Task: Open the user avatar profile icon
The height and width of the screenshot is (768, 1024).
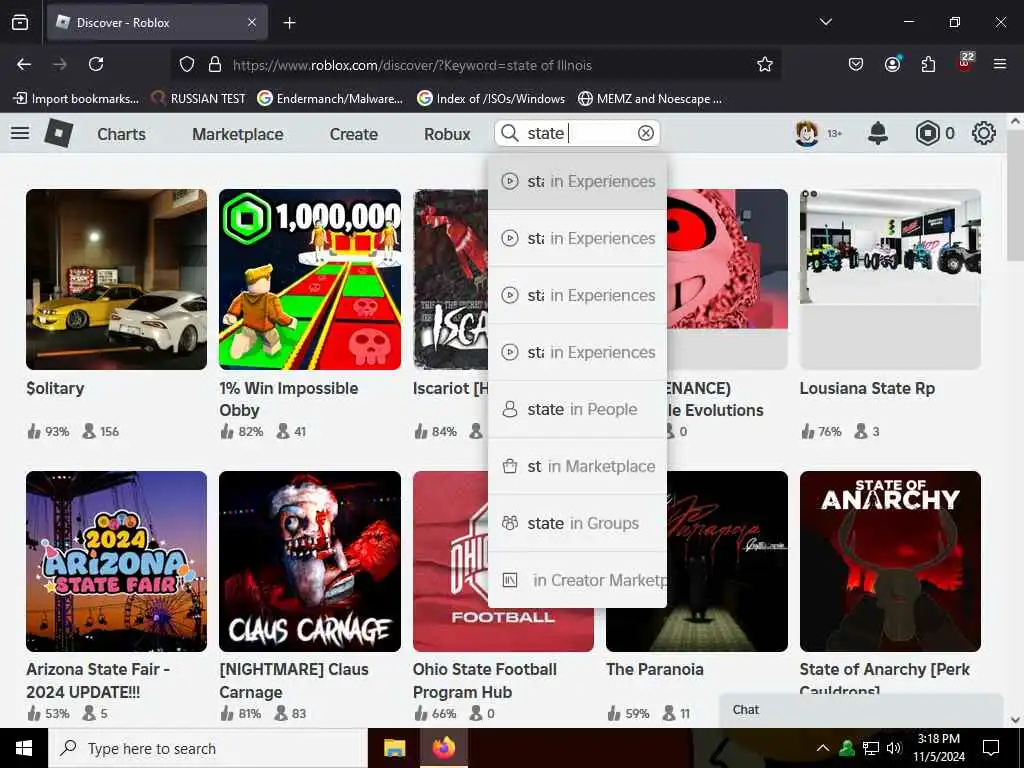Action: [807, 133]
